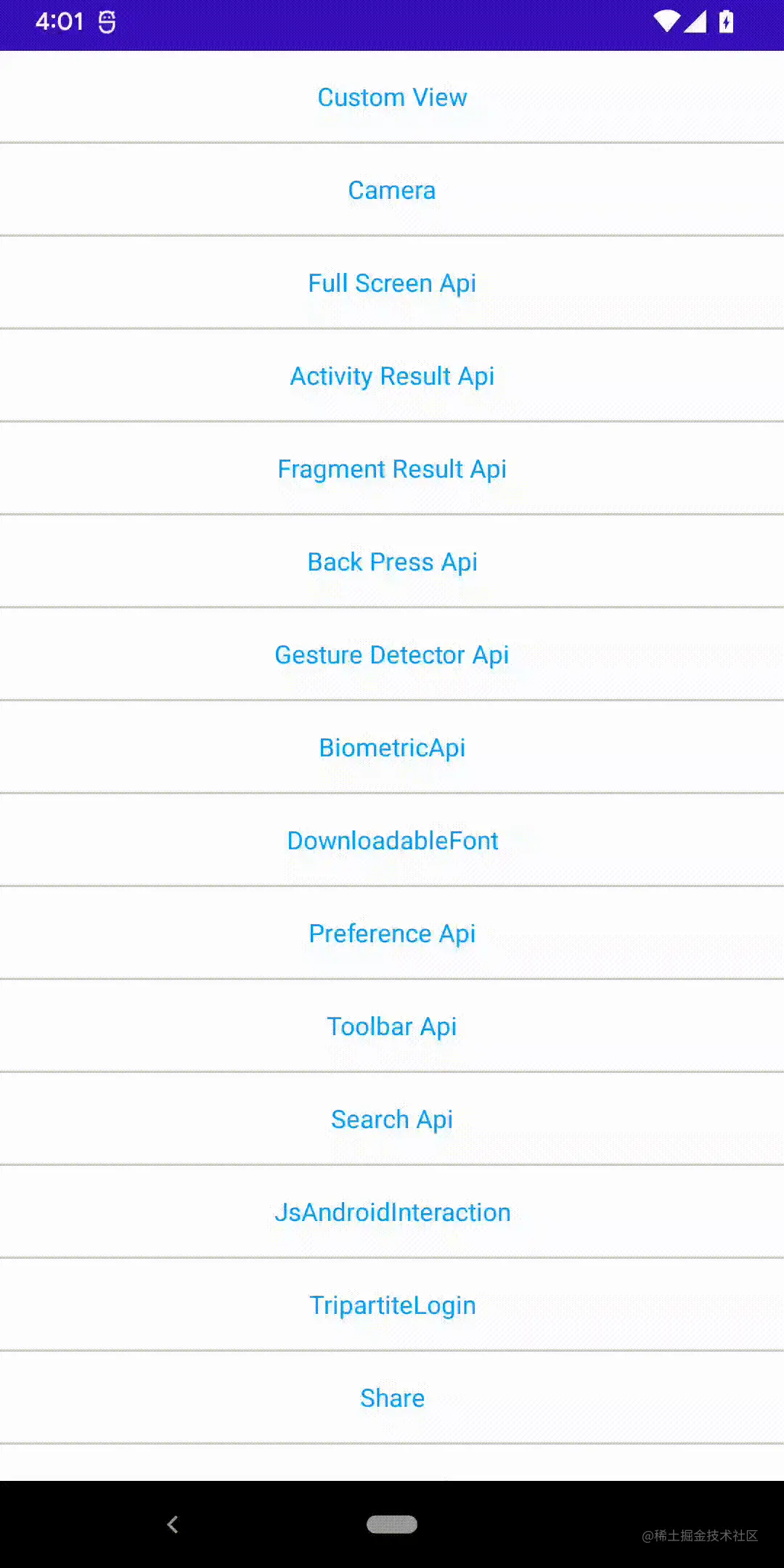Open the Custom View item
The image size is (784, 1568).
pyautogui.click(x=392, y=97)
